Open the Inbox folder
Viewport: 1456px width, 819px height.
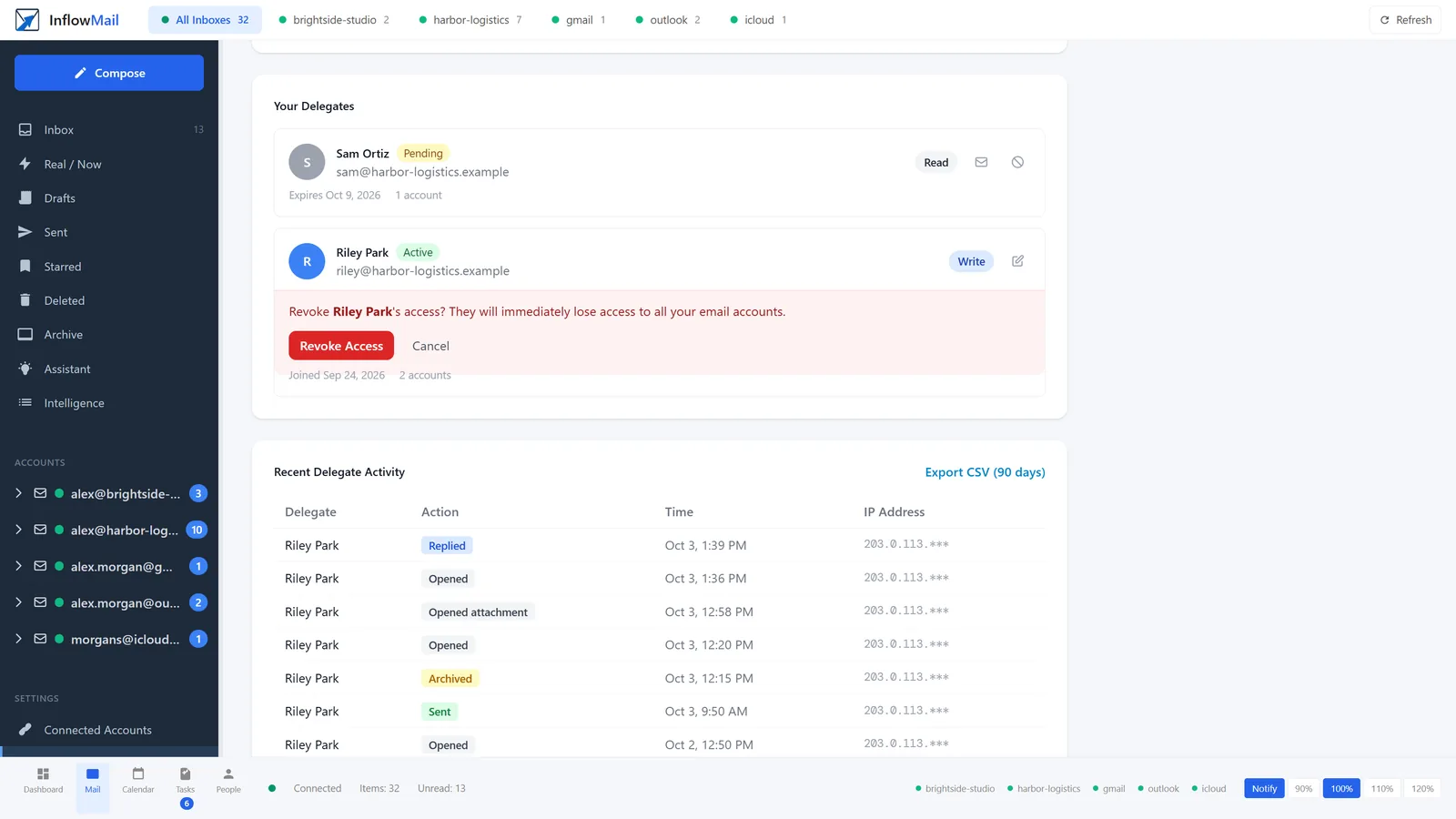tap(109, 130)
